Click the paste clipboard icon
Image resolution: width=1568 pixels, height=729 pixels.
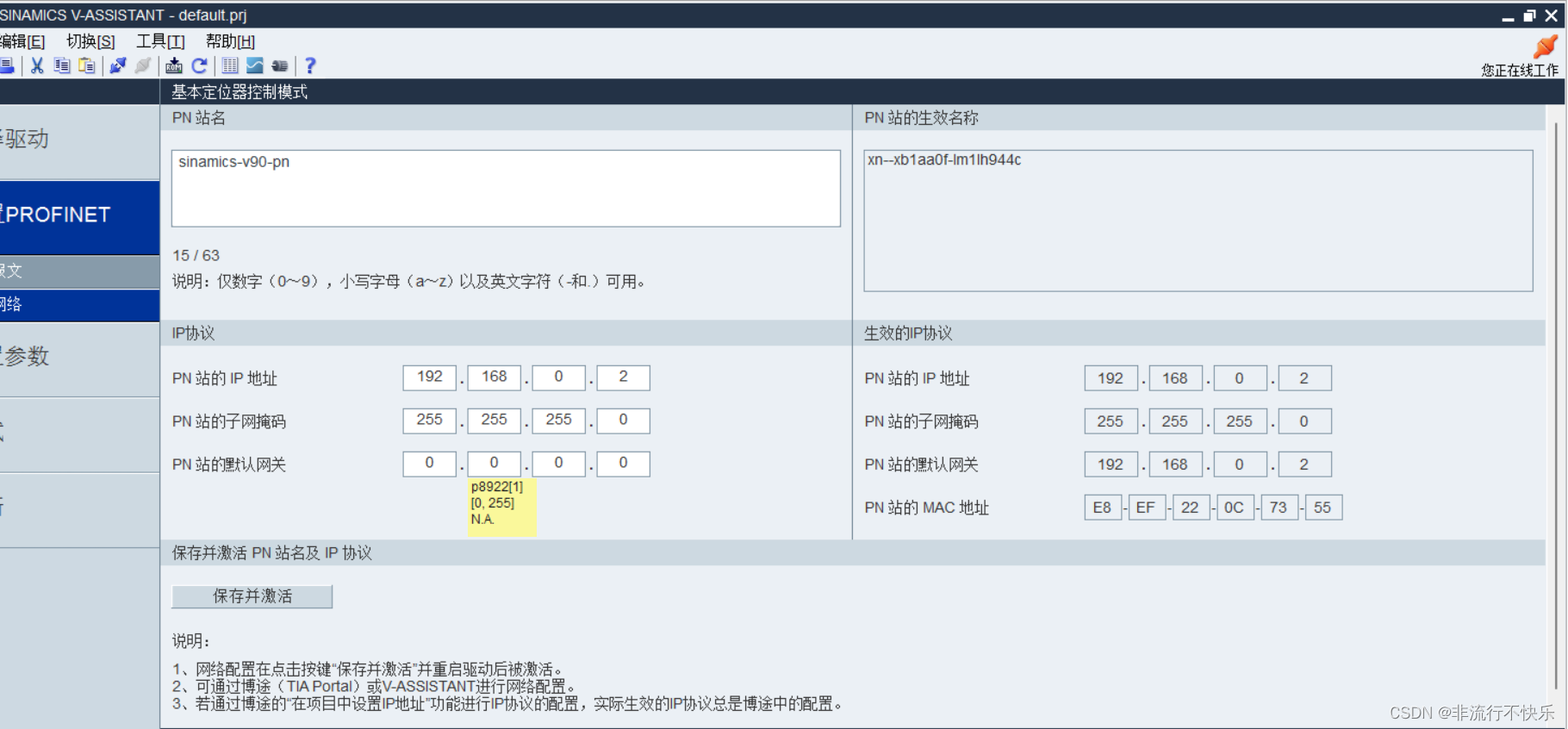[87, 65]
